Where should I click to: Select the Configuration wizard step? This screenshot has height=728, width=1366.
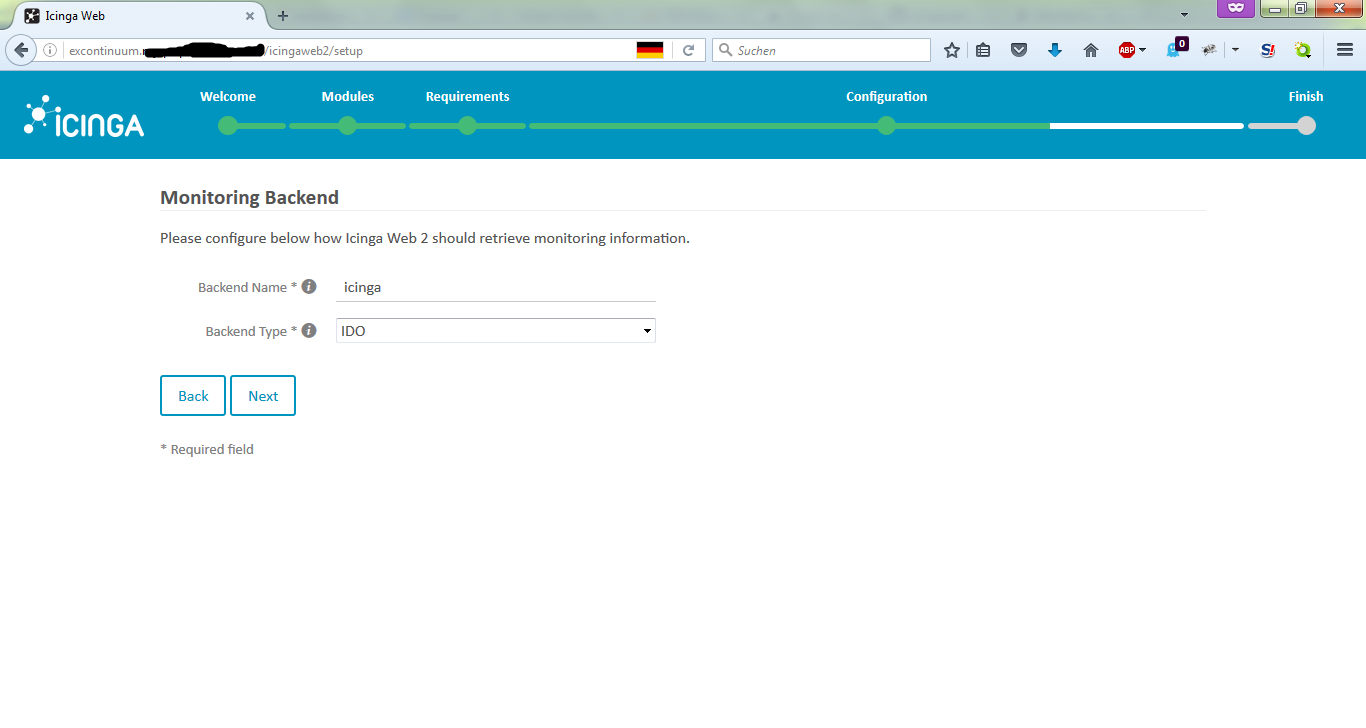tap(886, 97)
